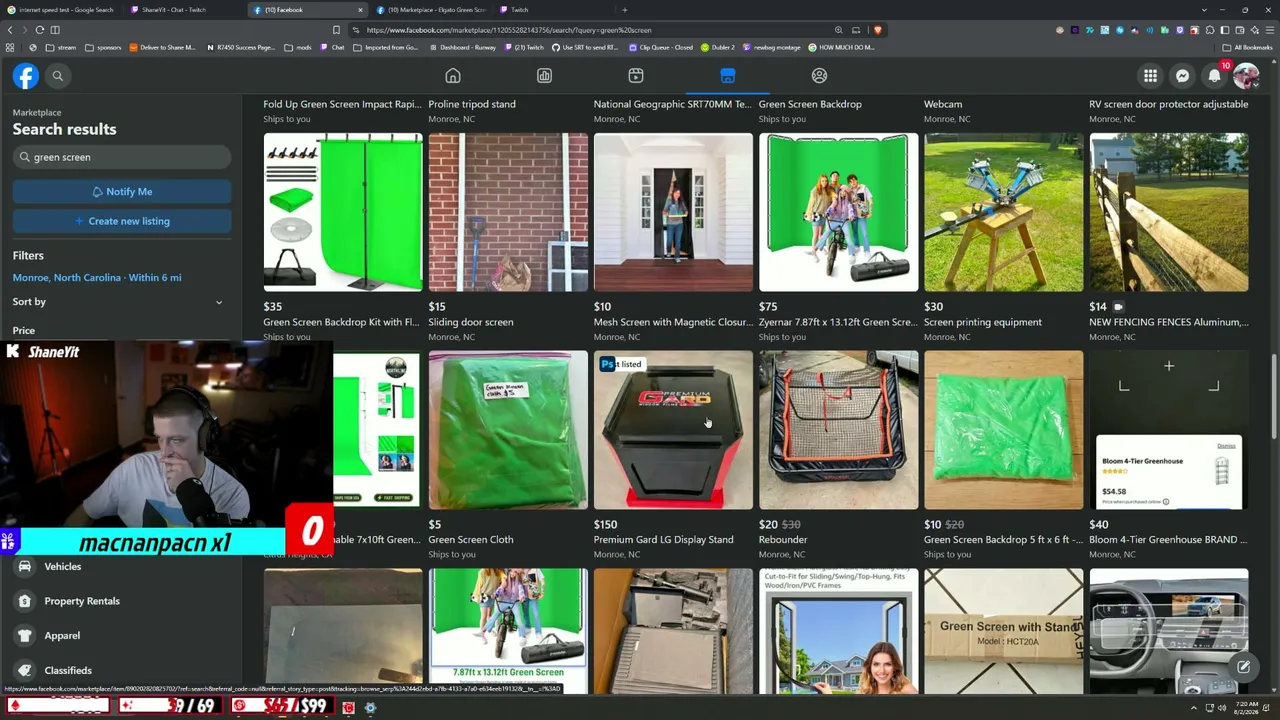Open the $10 Mesh Screen with Magnetic Closure listing
Viewport: 1280px width, 720px height.
click(673, 237)
